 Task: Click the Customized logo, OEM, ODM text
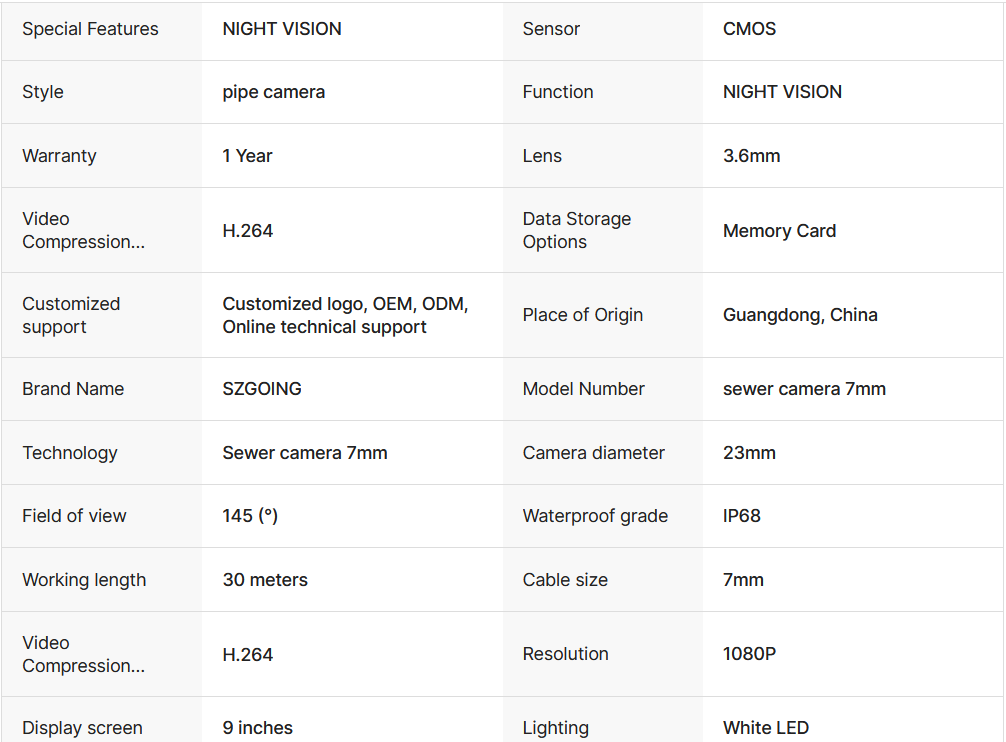pyautogui.click(x=345, y=303)
